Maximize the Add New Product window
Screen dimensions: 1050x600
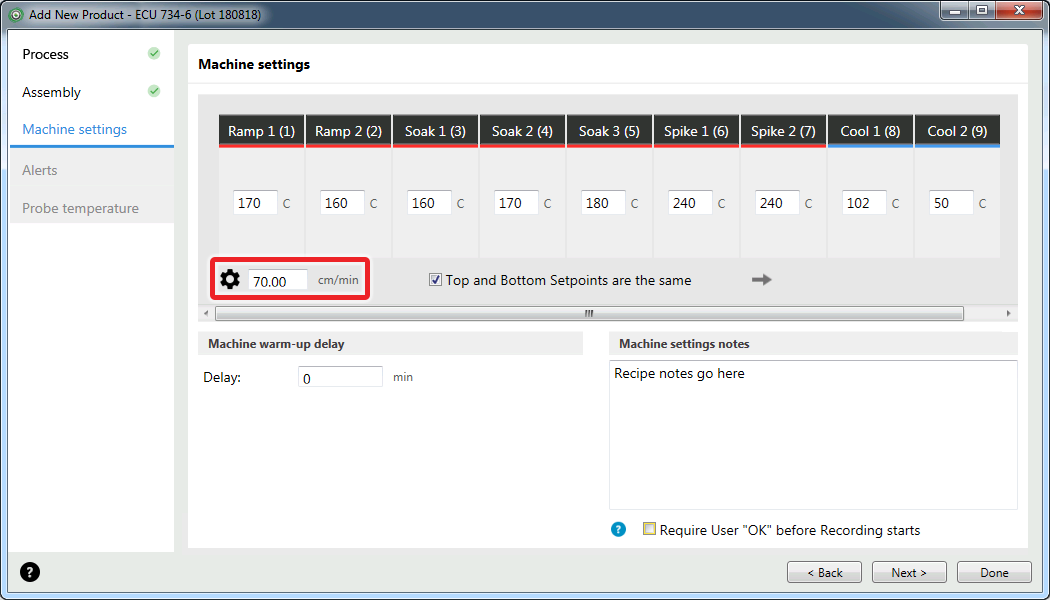tap(982, 11)
